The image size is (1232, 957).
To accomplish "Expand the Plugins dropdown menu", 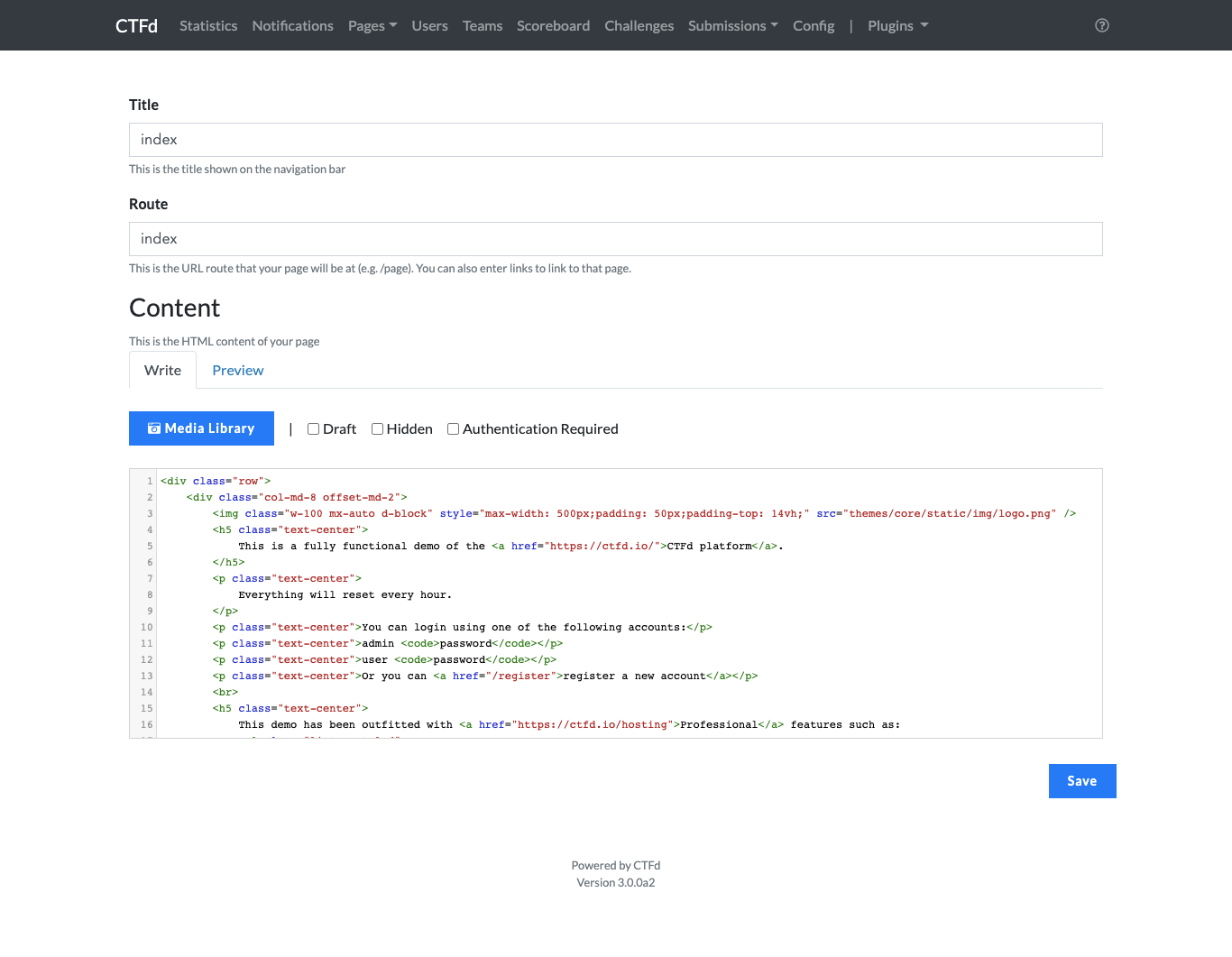I will [897, 25].
